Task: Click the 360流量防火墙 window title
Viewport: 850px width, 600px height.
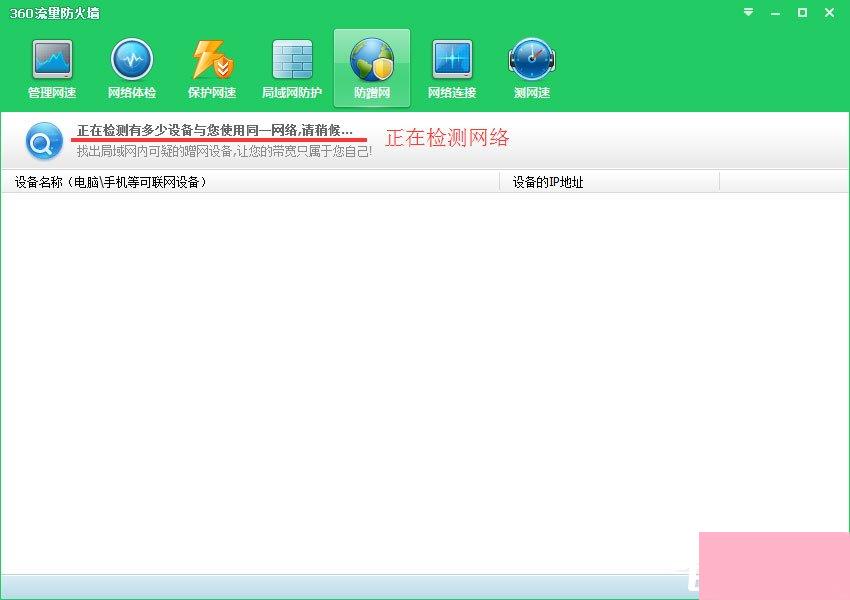Action: pos(55,13)
